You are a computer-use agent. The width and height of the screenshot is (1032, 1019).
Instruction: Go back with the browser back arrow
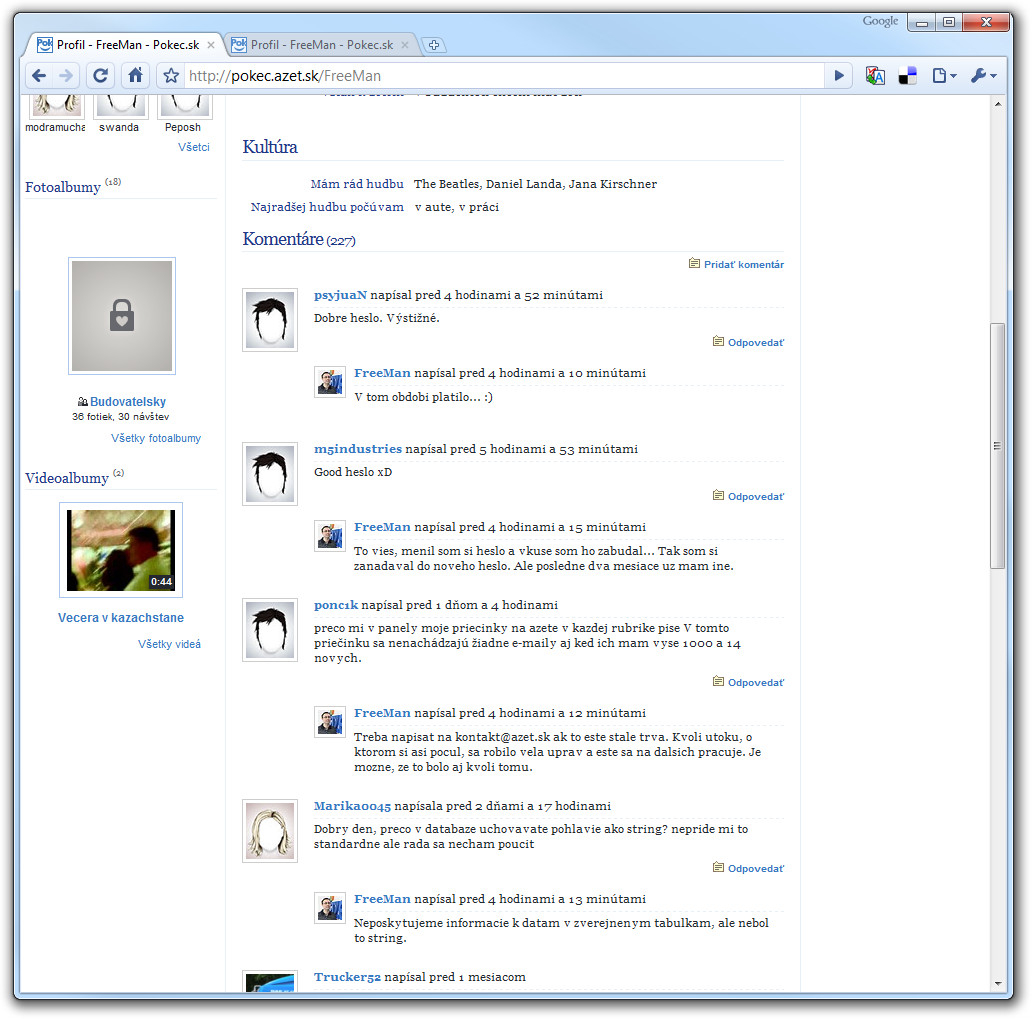click(x=39, y=76)
